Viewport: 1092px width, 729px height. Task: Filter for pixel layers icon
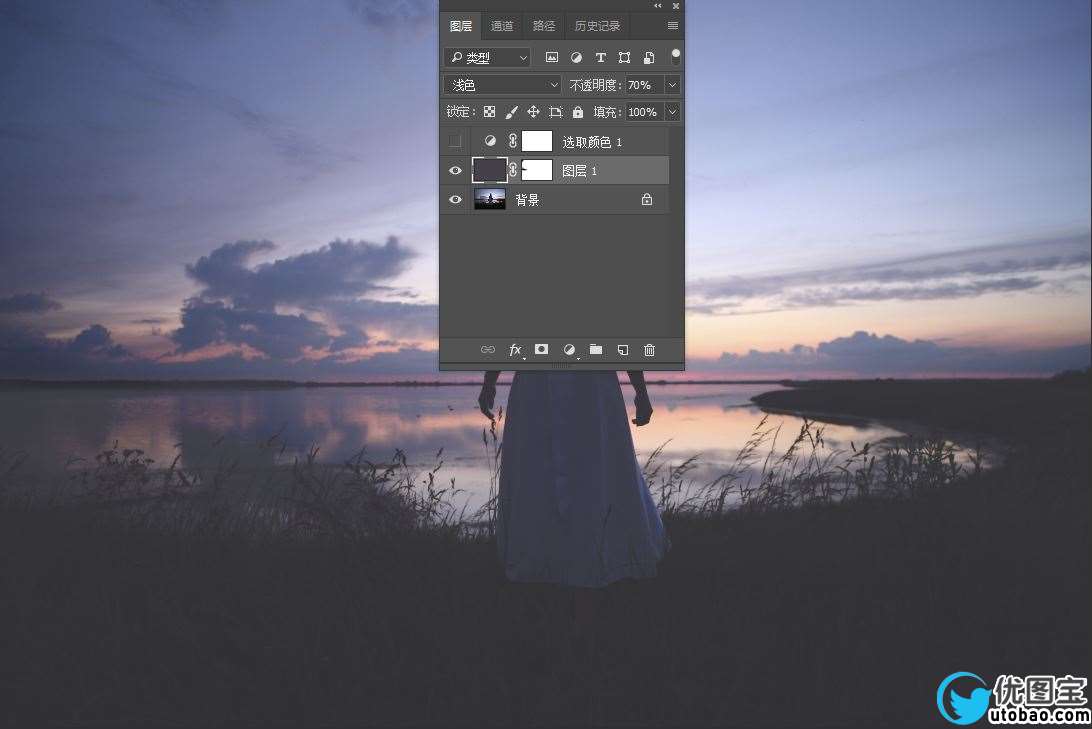pos(552,58)
